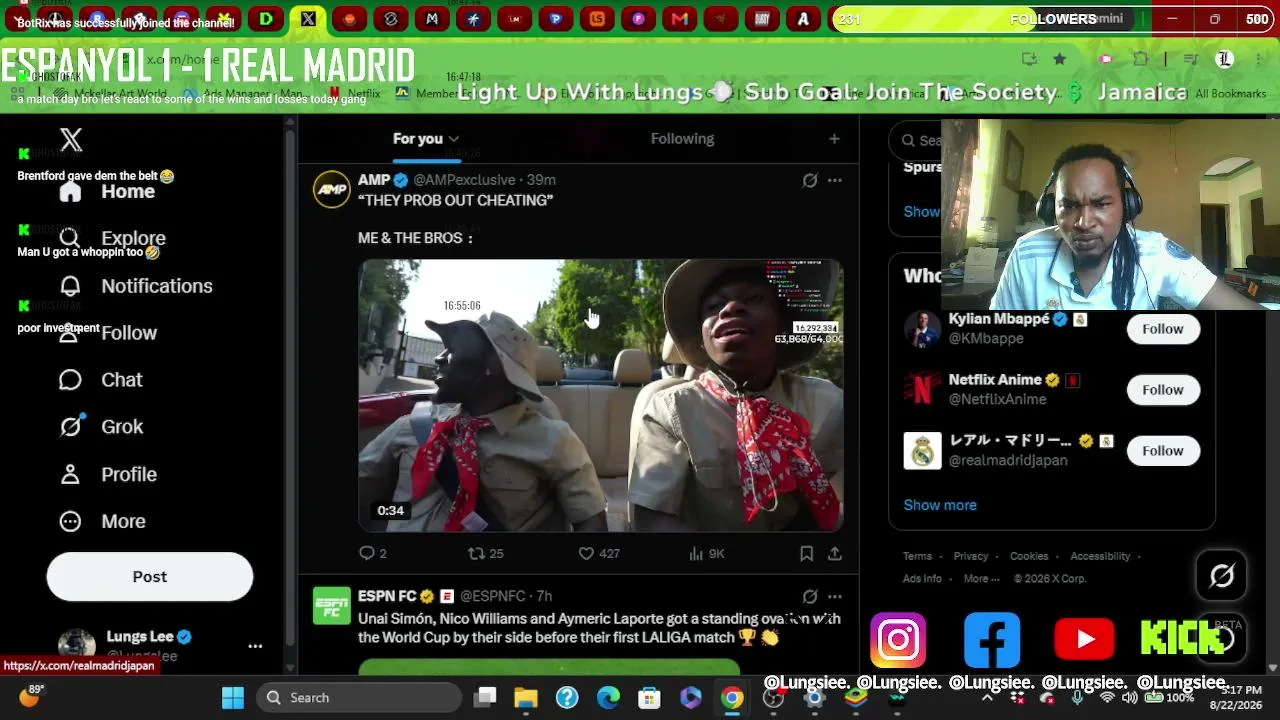Screen dimensions: 1280x720
Task: Open more options on ESPN FC post
Action: pos(835,597)
